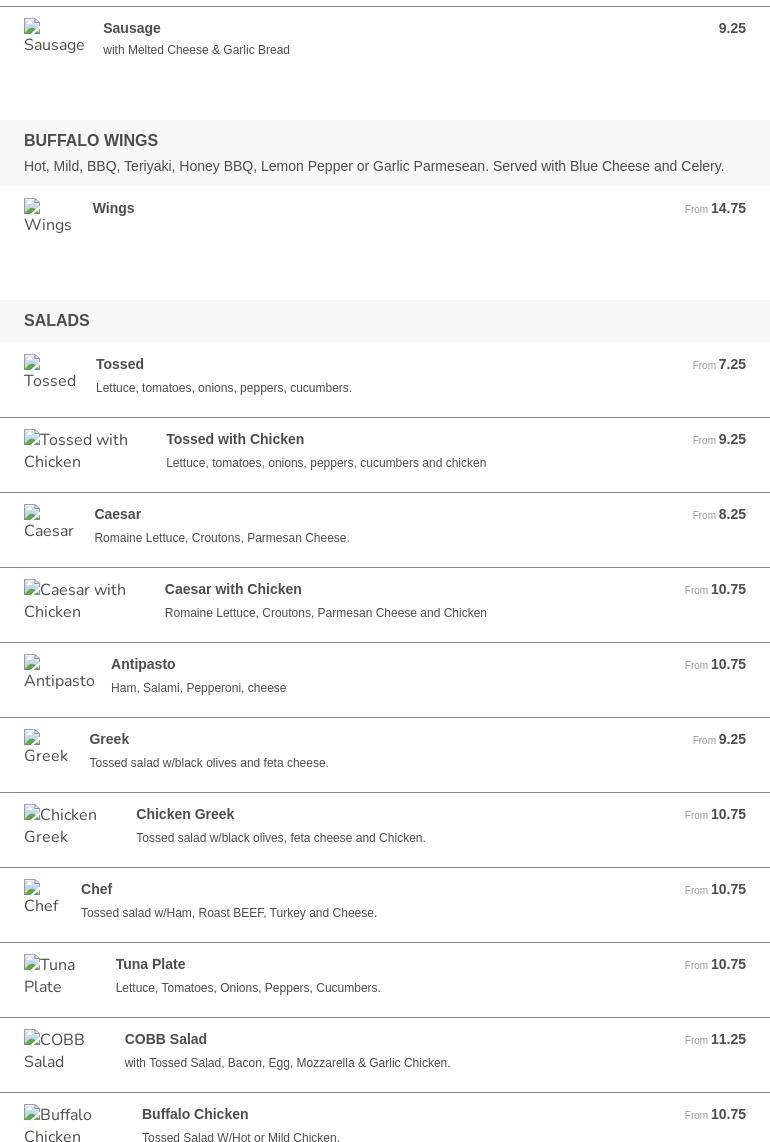
Task: Click the Sausage item thumbnail image
Action: 54,37
